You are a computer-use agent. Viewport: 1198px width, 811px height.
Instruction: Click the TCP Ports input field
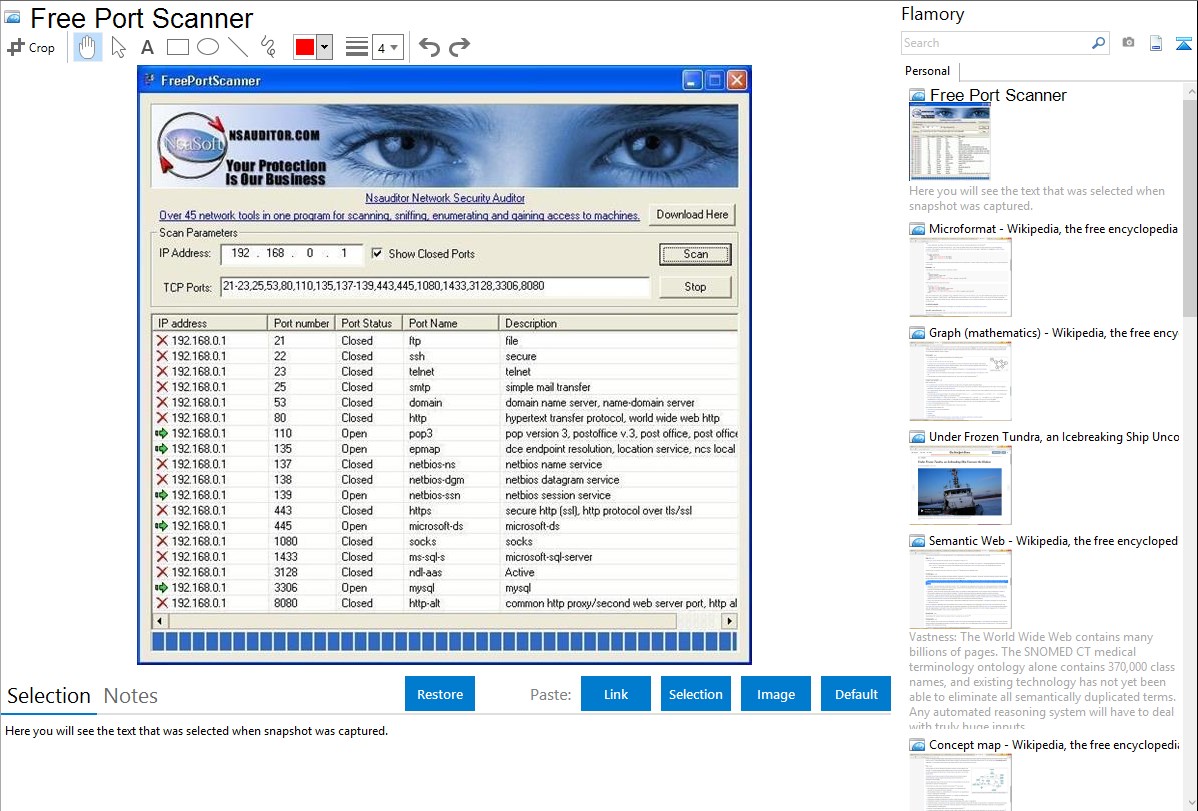point(435,287)
